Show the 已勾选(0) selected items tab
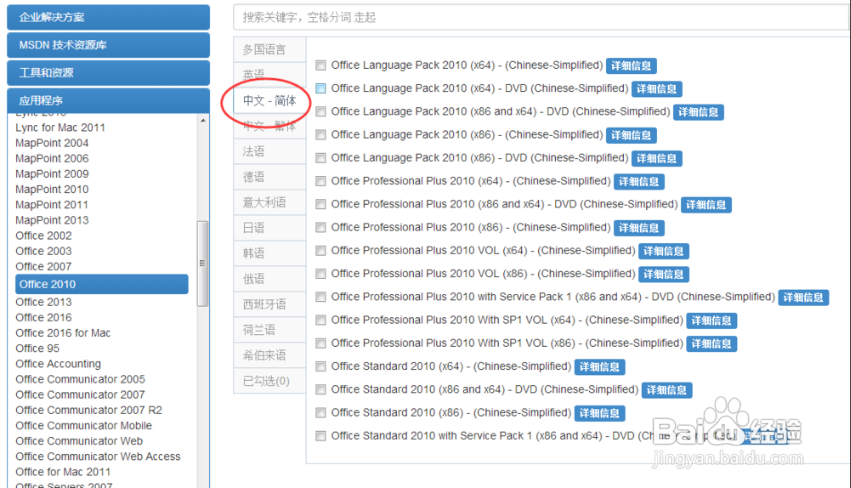The width and height of the screenshot is (851, 488). (270, 381)
